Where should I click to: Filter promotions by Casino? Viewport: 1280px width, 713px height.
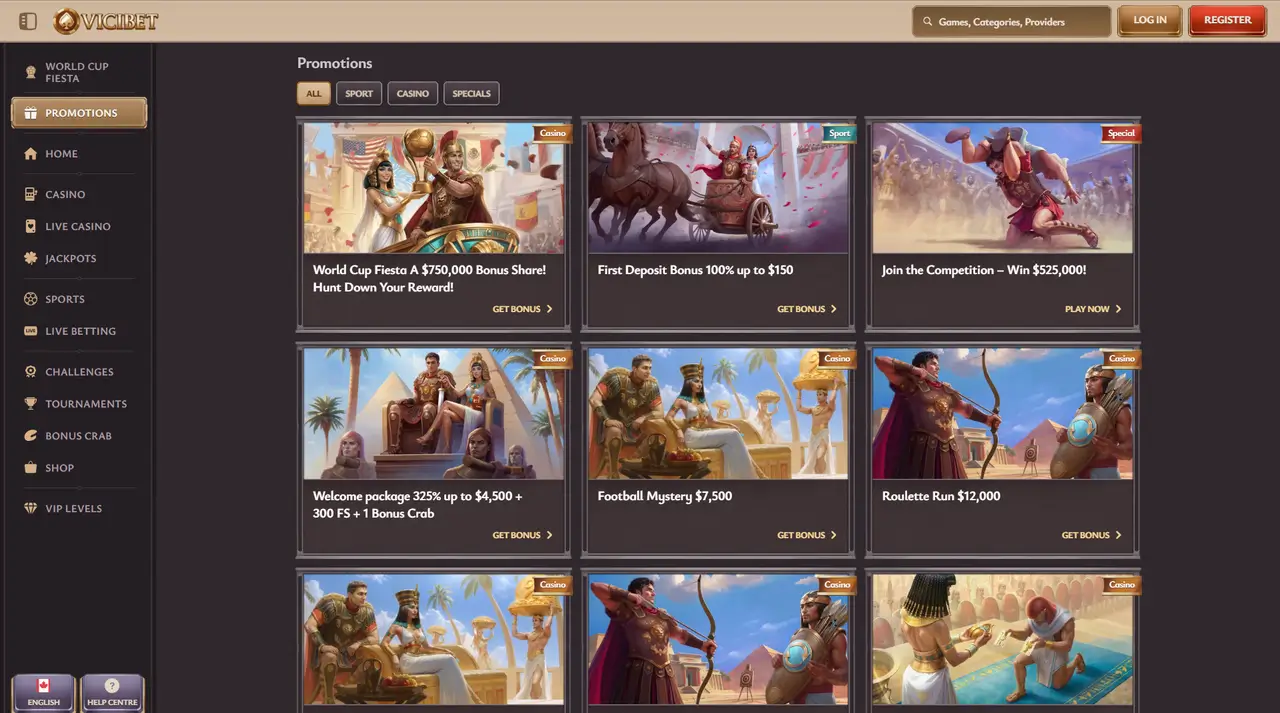413,94
